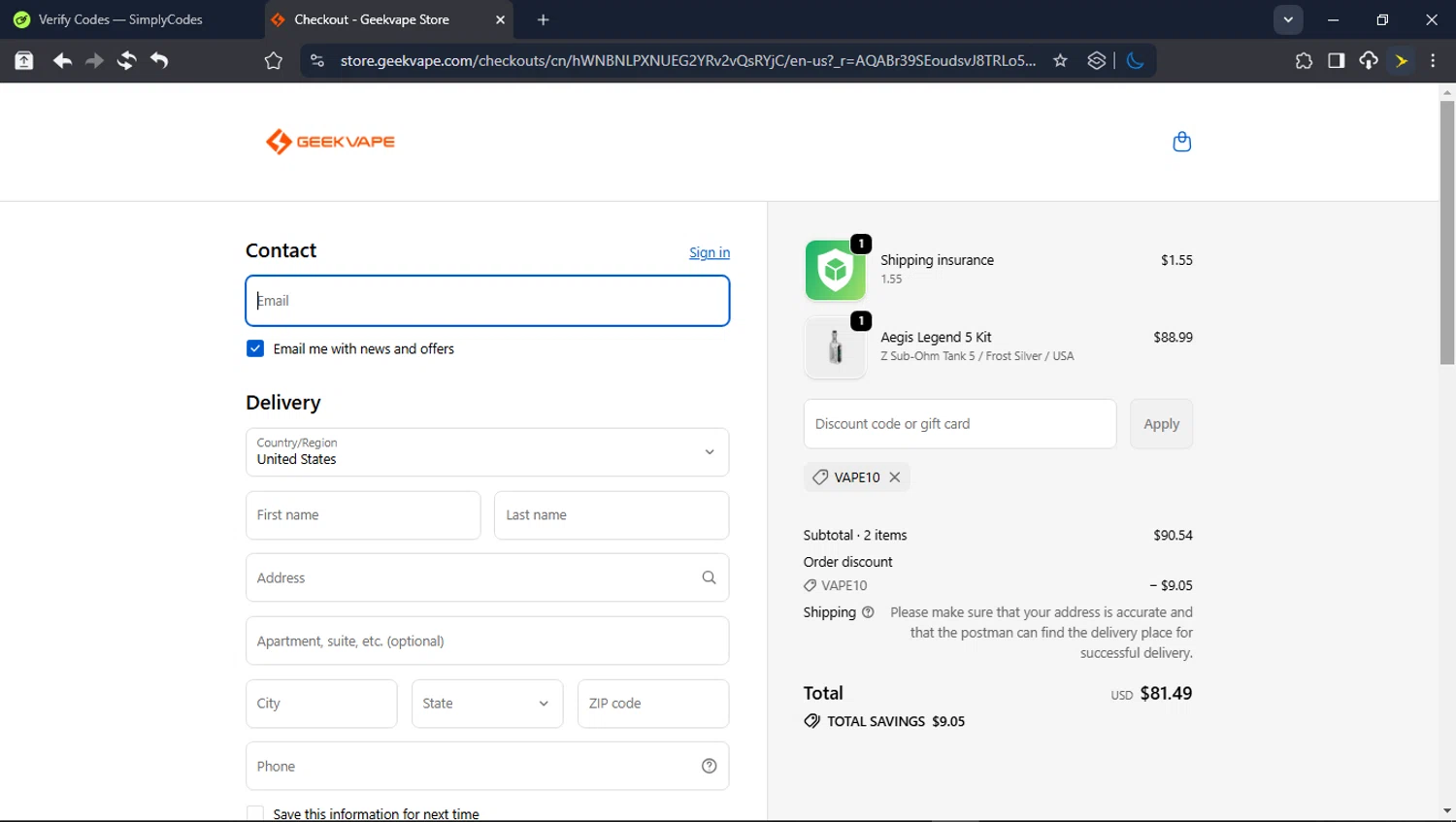Open the shopping bag cart icon
The height and width of the screenshot is (822, 1456).
pos(1181,142)
